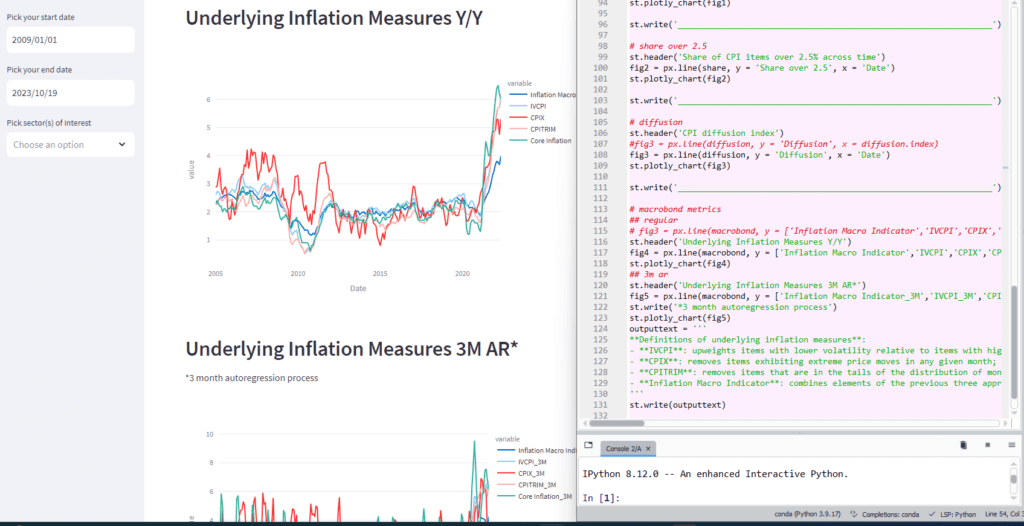Viewport: 1024px width, 526px height.
Task: Toggle IVCPI series in Y/Y chart legend
Action: point(527,107)
